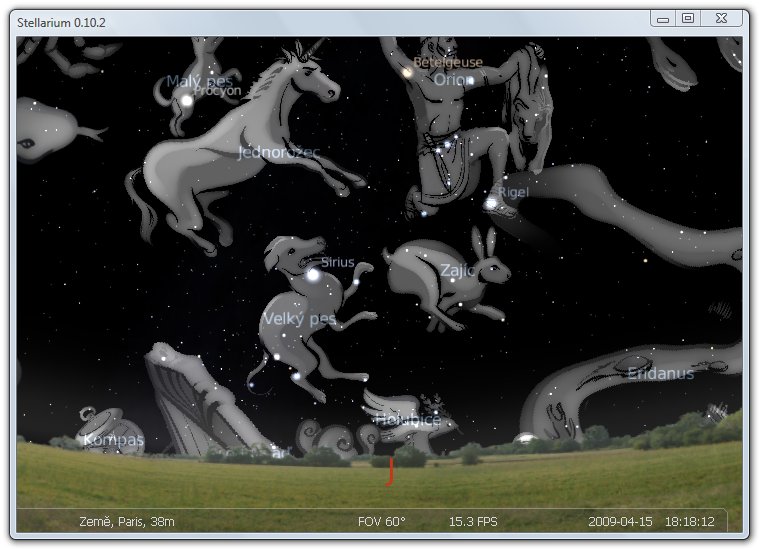
Task: Click the bright Rigel star
Action: point(491,204)
